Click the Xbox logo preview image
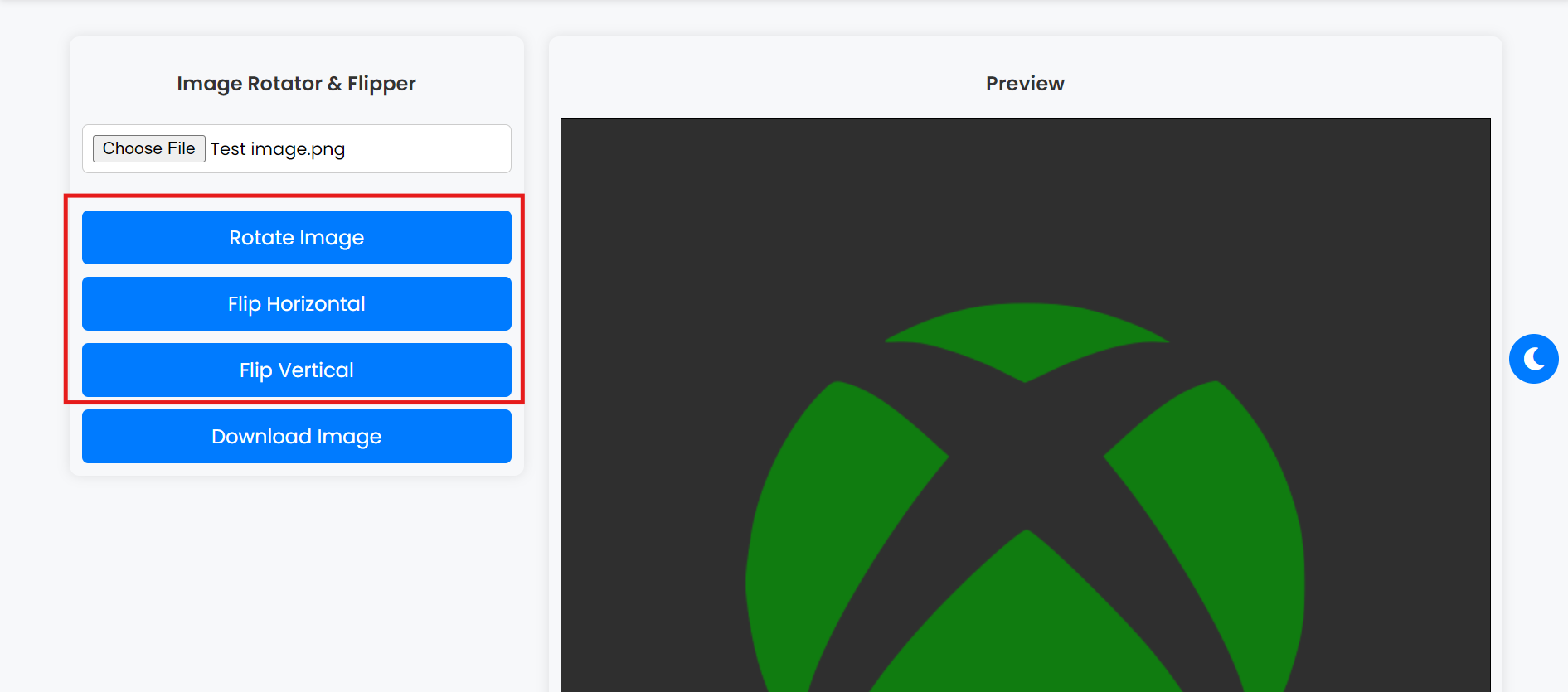This screenshot has width=1568, height=692. [x=1026, y=405]
